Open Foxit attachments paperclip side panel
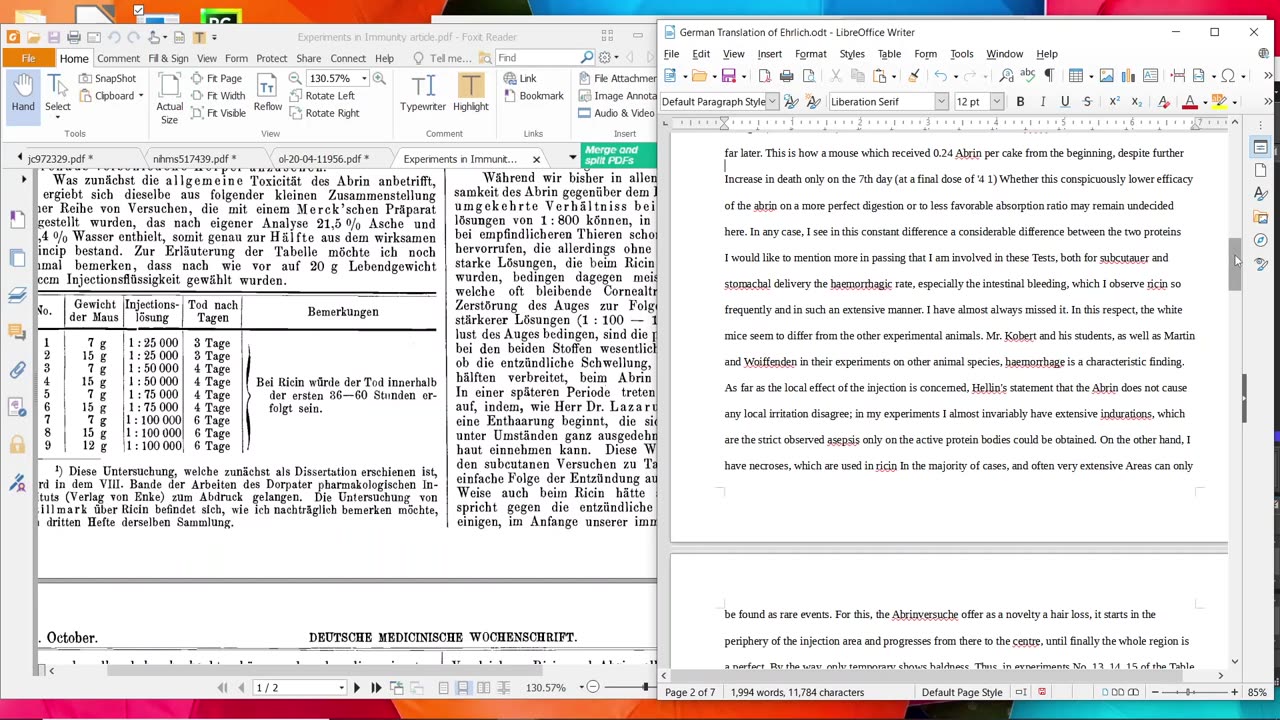Image resolution: width=1280 pixels, height=720 pixels. [17, 370]
